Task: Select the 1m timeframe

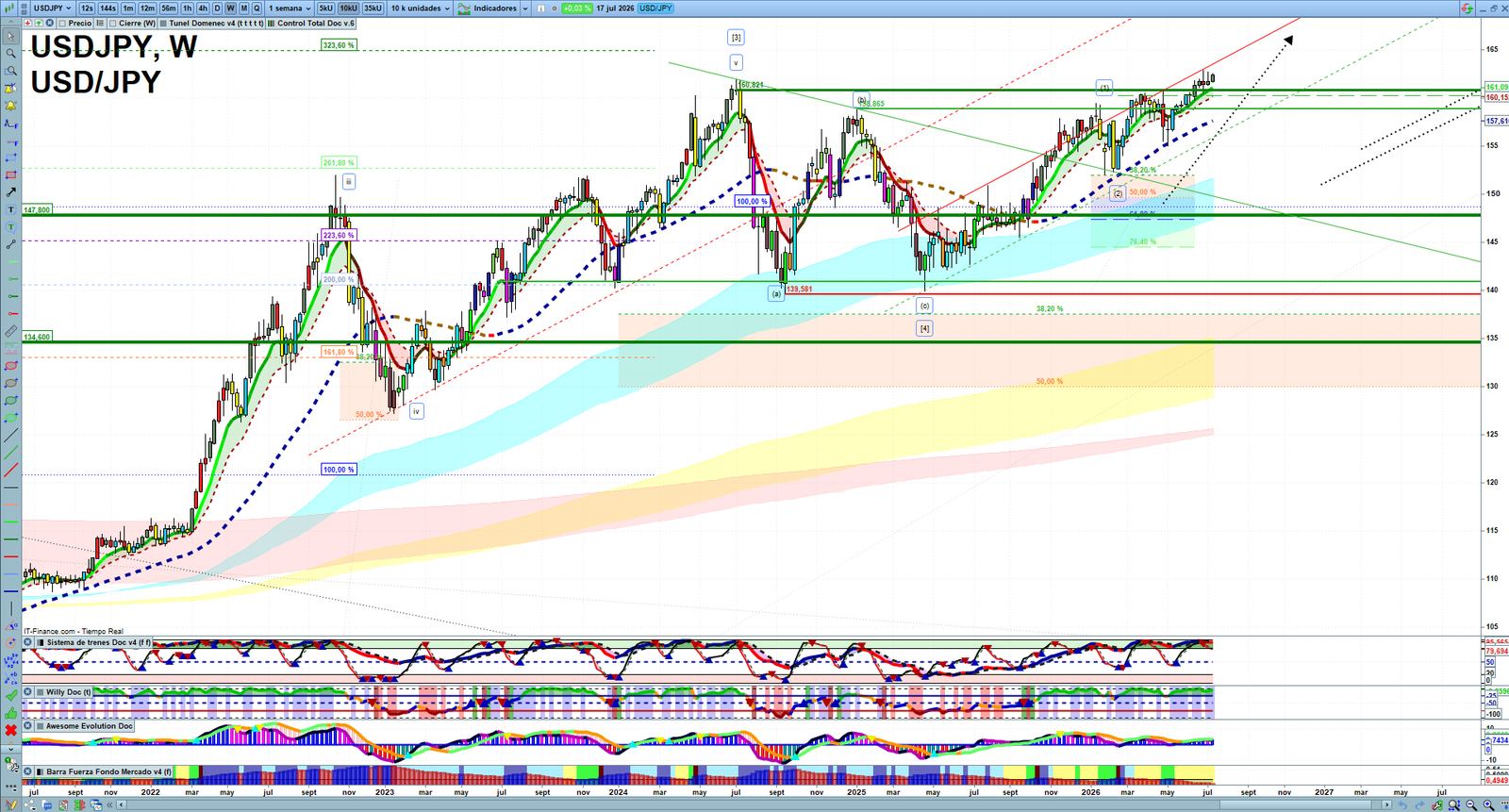Action: click(x=128, y=8)
